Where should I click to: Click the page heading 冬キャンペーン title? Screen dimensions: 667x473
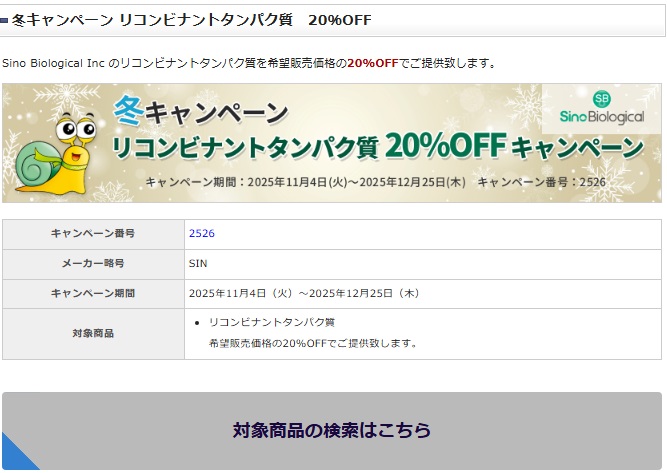click(x=190, y=20)
